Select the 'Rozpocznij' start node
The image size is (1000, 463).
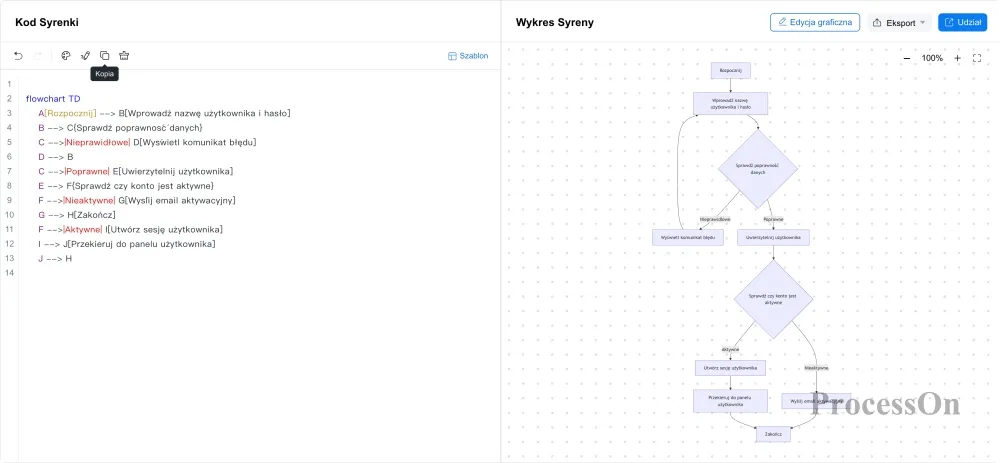coord(730,70)
